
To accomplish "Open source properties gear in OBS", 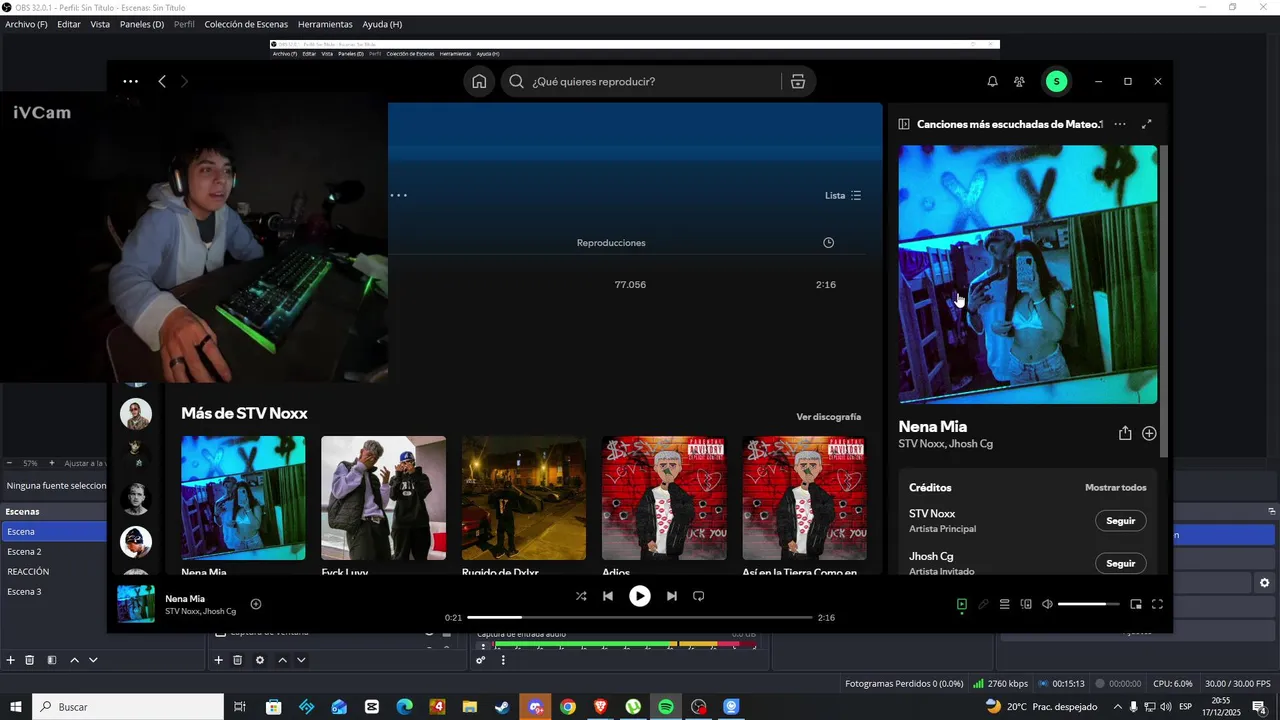I will click(x=260, y=660).
